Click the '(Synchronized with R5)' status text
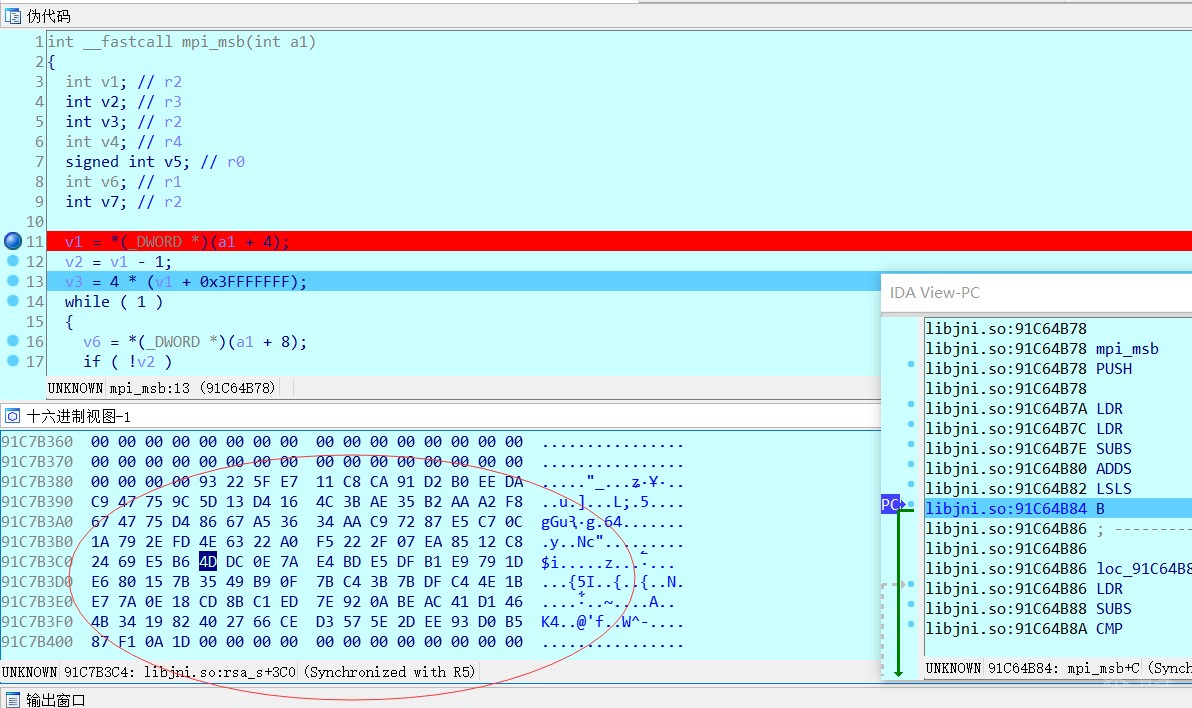 tap(388, 671)
